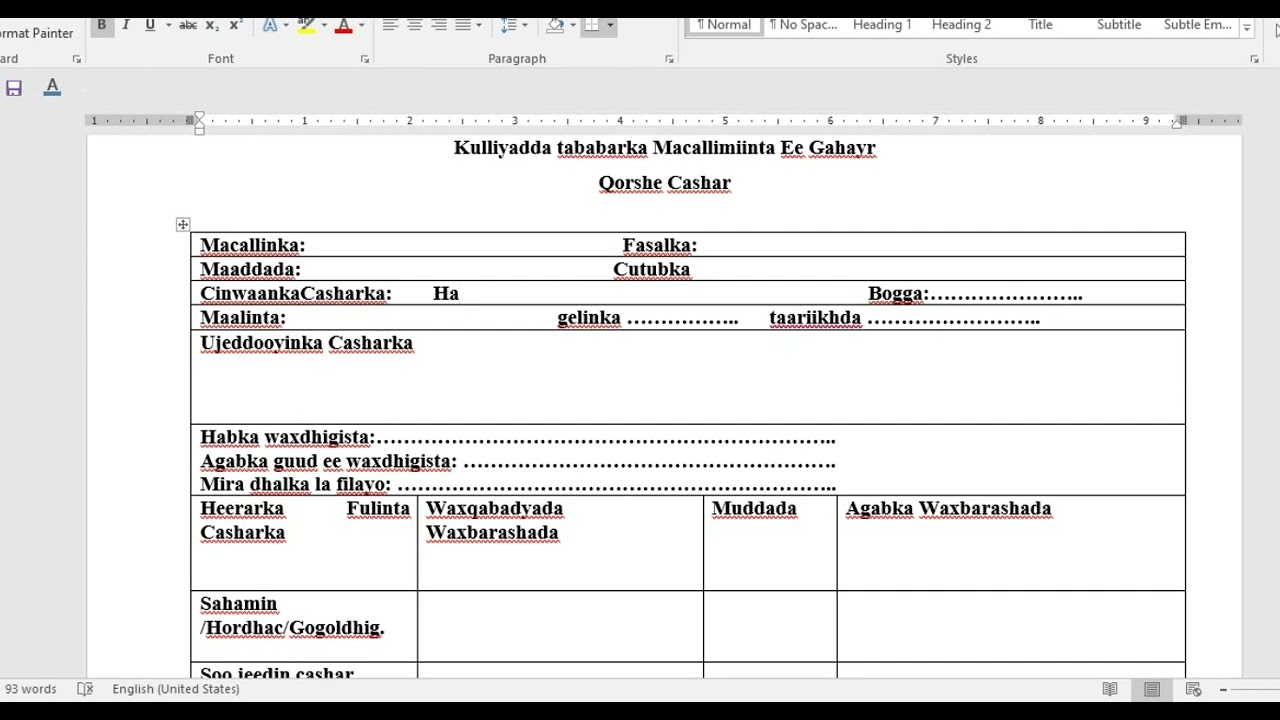Screen dimensions: 1280x720
Task: Apply the Subtle Emphasis style
Action: click(x=1197, y=25)
